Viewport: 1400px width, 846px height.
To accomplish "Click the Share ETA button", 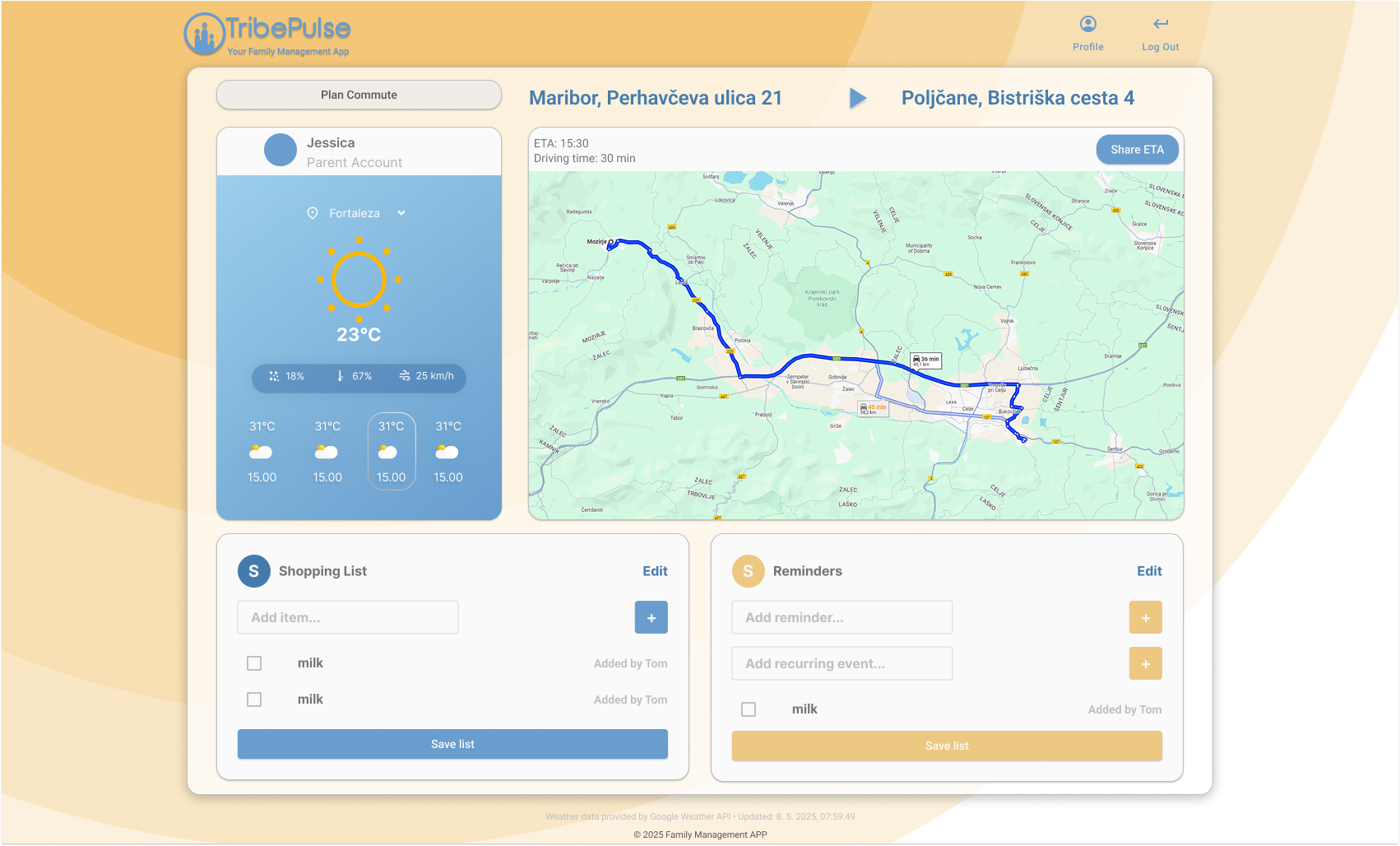I will point(1137,149).
